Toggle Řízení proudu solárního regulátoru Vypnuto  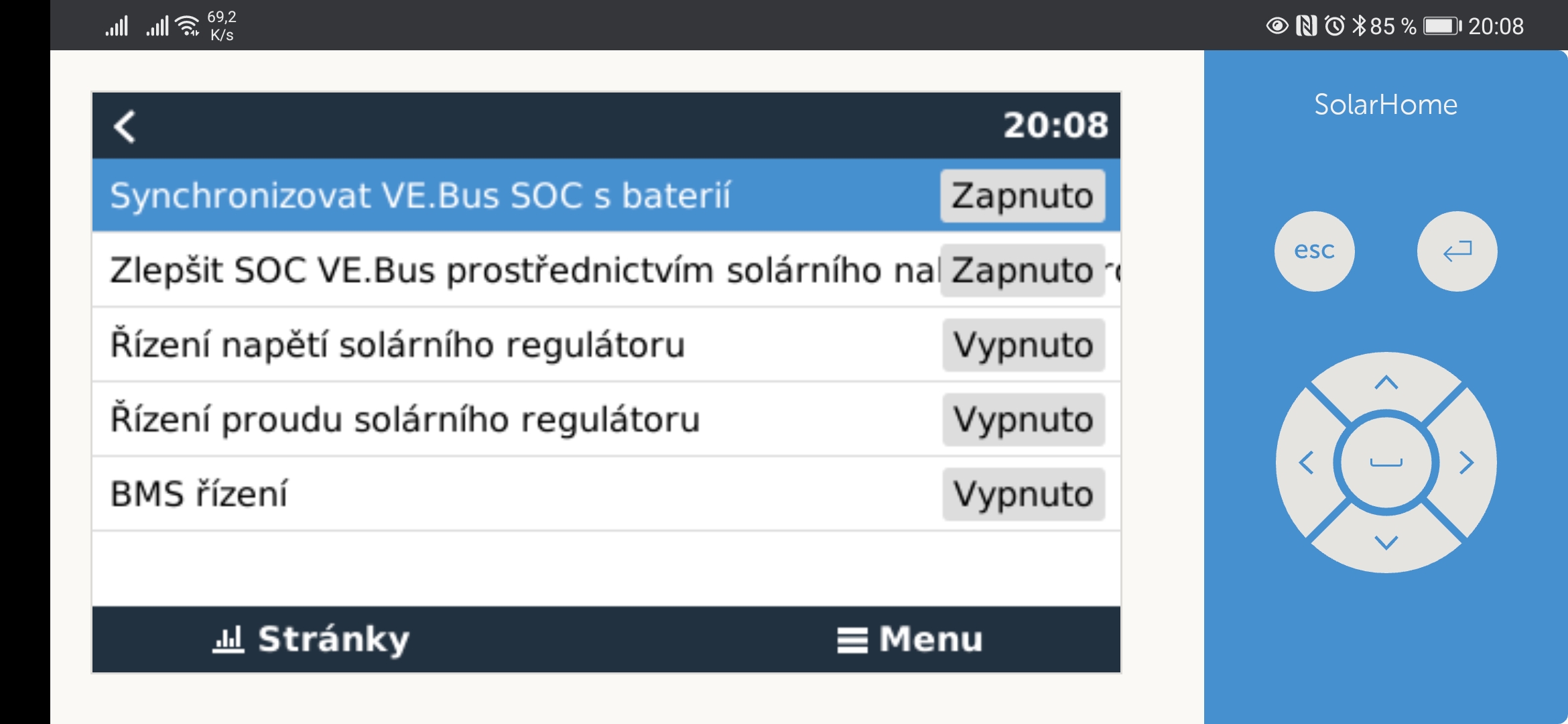click(1023, 420)
